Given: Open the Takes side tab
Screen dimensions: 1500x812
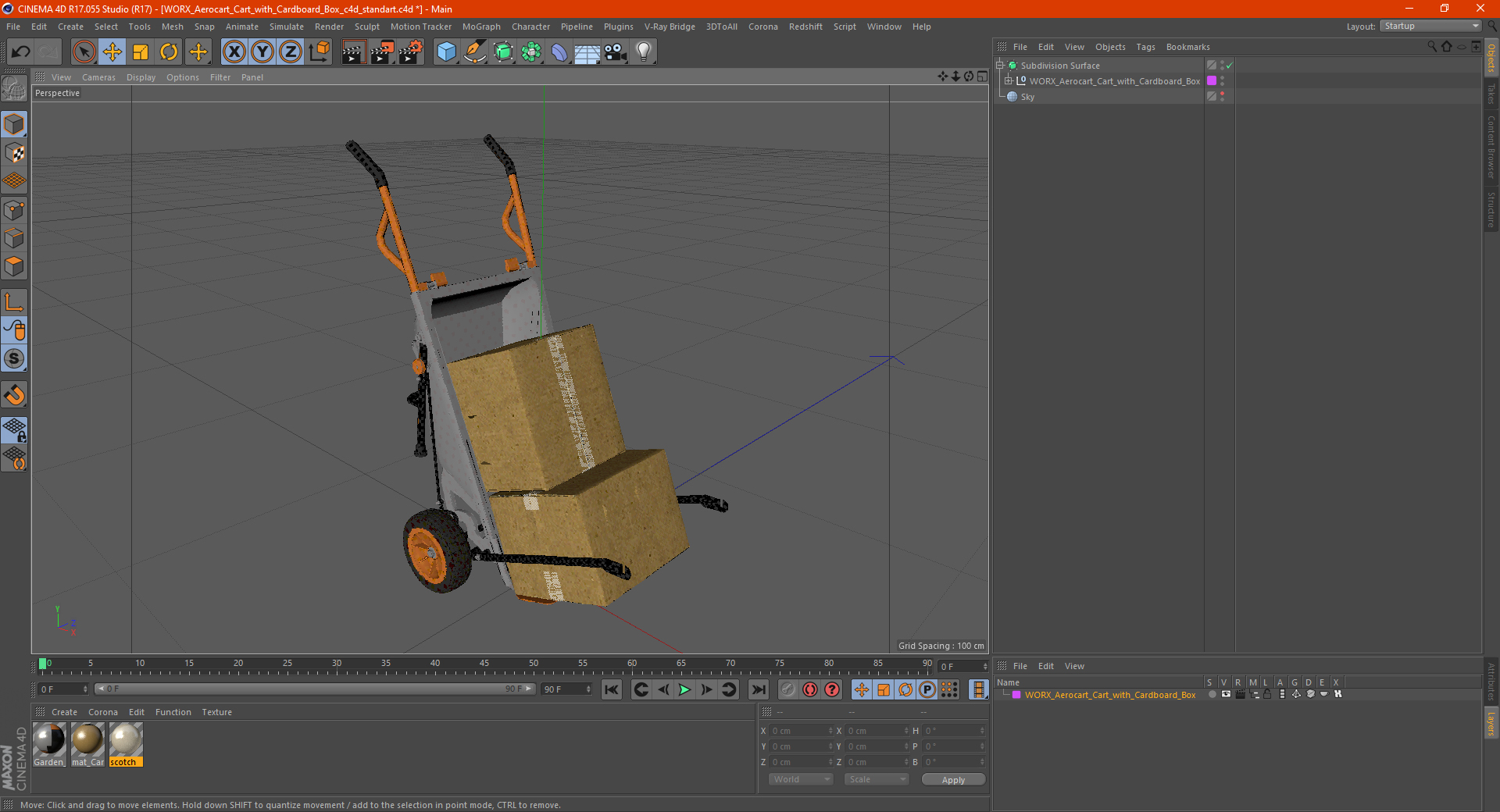Looking at the screenshot, I should [1491, 94].
